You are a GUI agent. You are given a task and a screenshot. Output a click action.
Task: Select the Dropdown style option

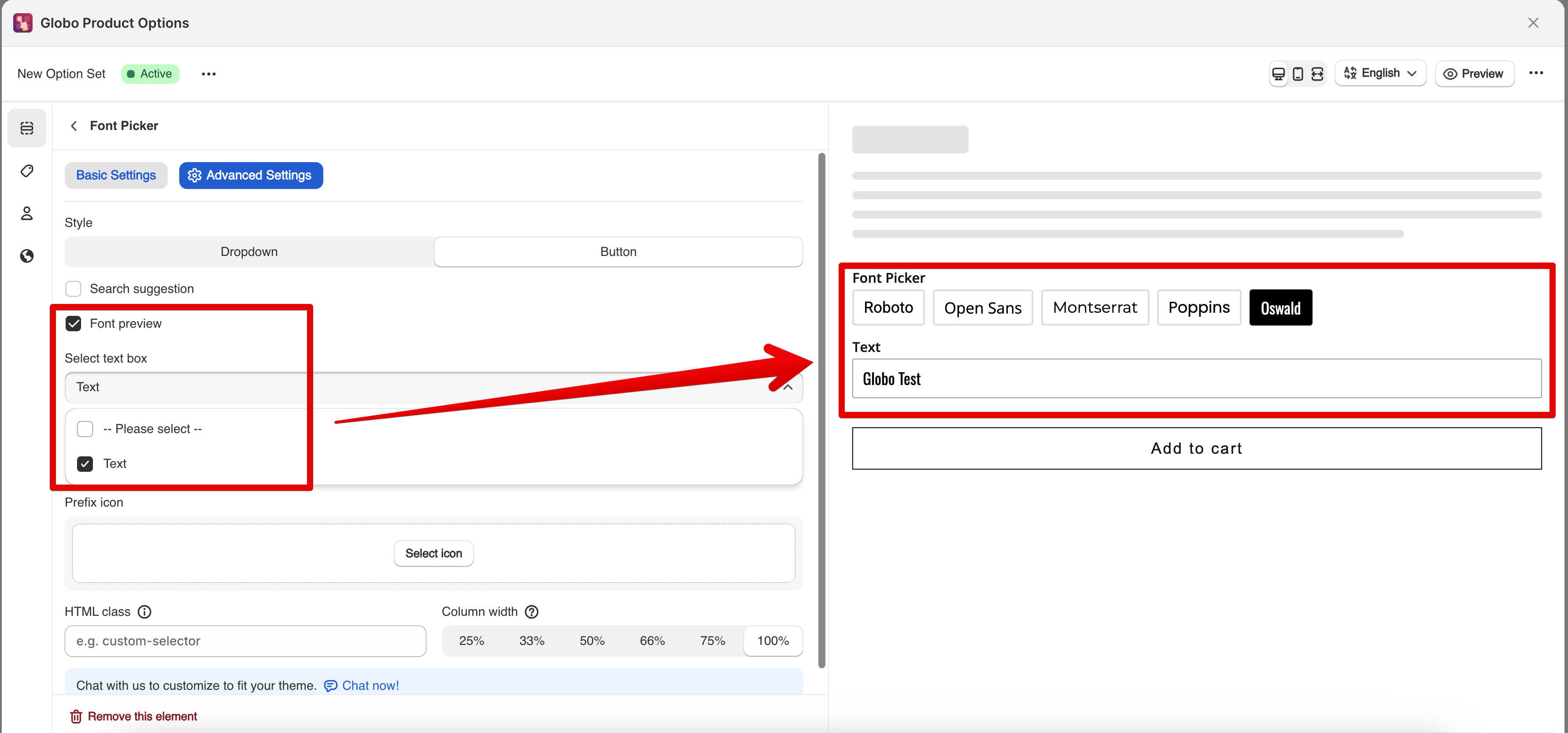pos(249,252)
